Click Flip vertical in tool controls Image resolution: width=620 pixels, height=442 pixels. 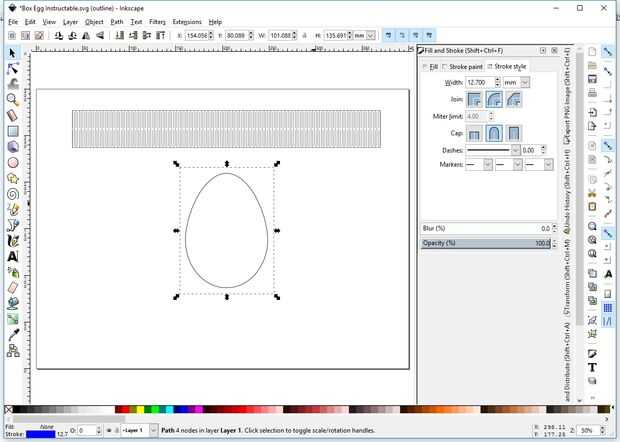[x=100, y=36]
